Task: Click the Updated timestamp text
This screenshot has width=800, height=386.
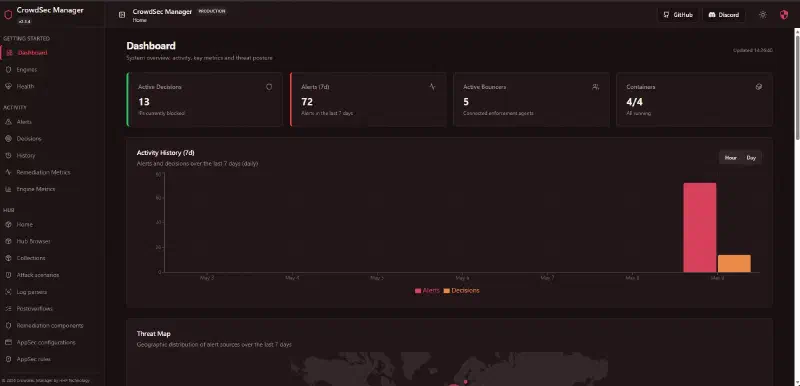Action: click(x=753, y=50)
